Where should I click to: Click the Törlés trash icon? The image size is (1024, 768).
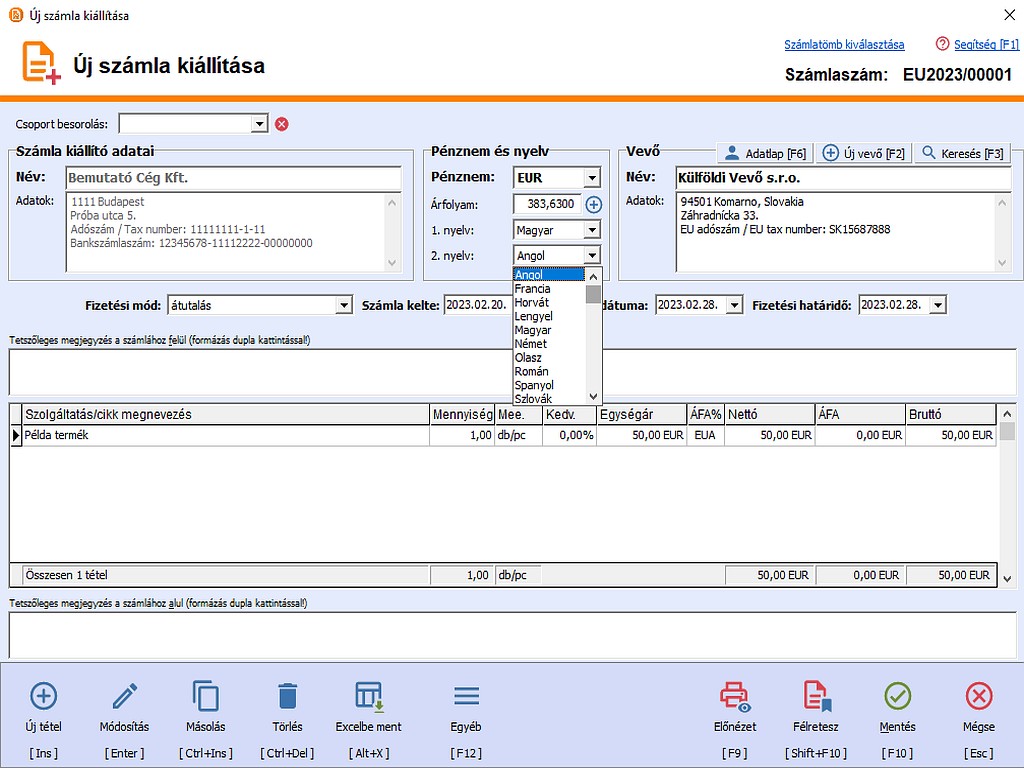point(287,696)
